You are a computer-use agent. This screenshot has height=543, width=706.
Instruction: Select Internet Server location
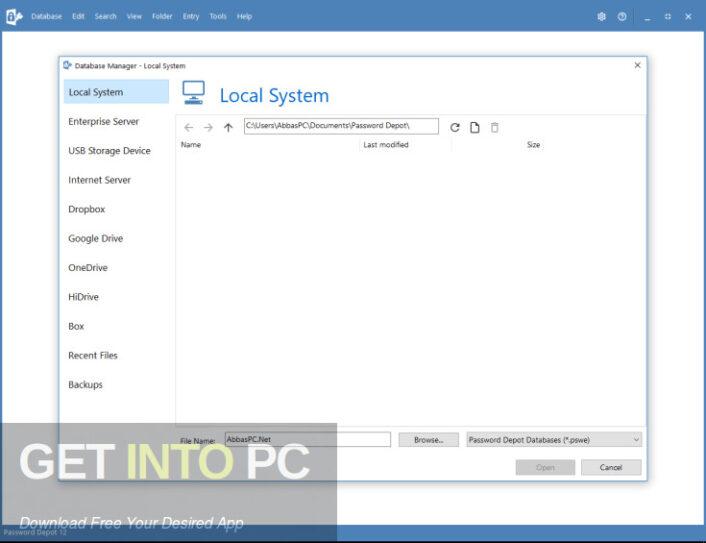point(100,180)
